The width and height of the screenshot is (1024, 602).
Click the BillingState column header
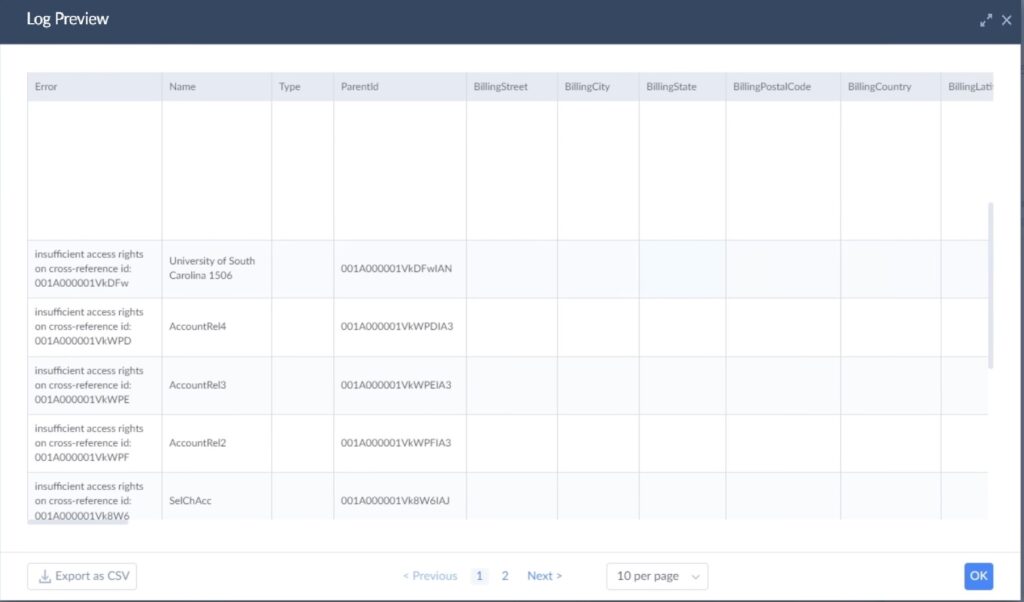pos(682,87)
